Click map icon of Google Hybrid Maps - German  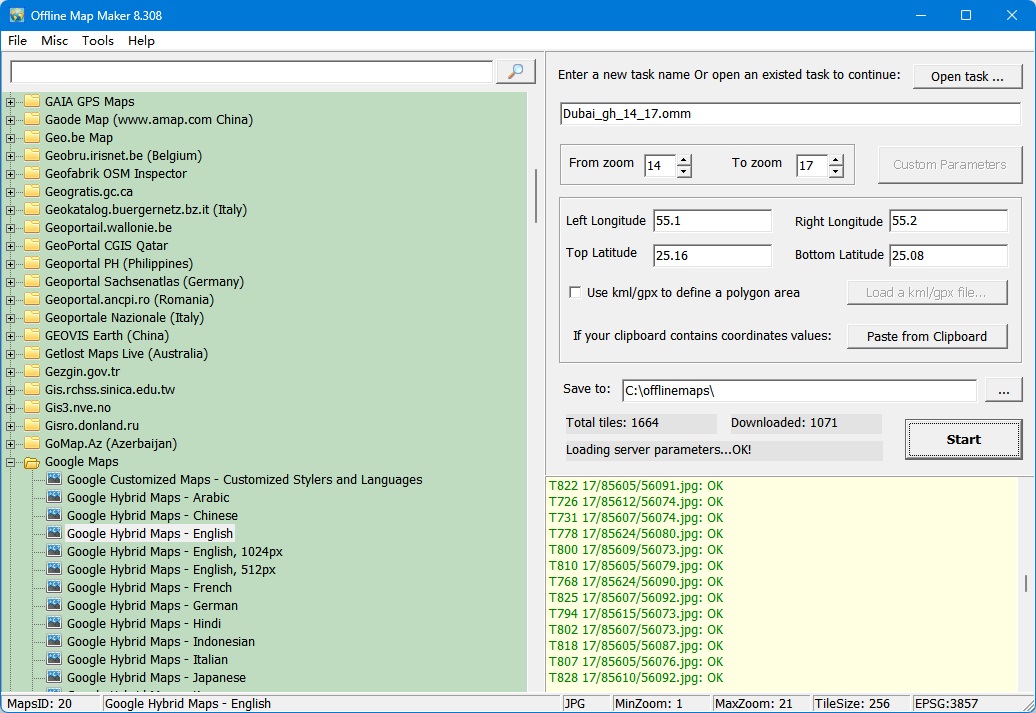point(54,605)
